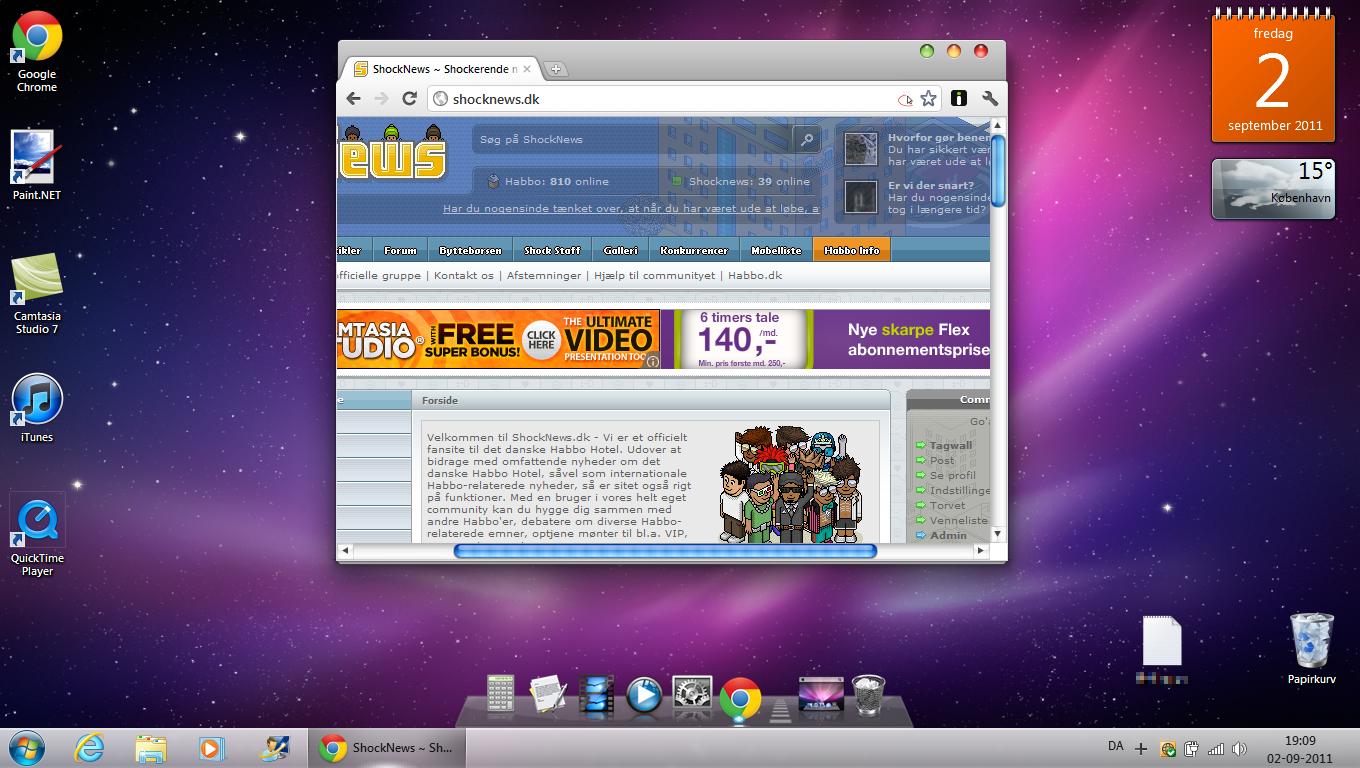Open the Habbo Info menu item
This screenshot has height=768, width=1360.
point(851,250)
